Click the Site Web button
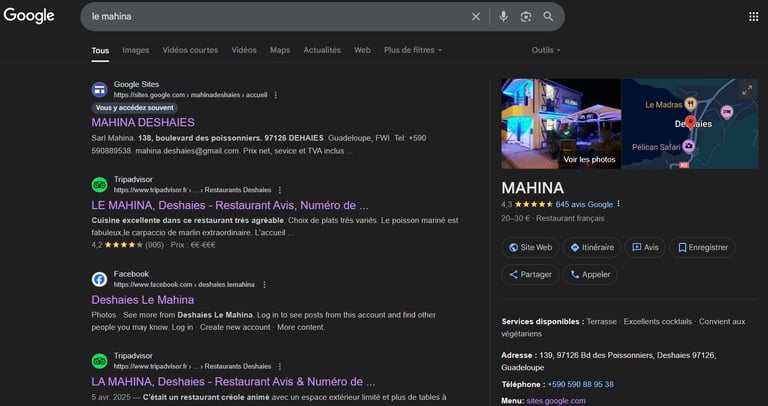768x406 pixels. [530, 247]
